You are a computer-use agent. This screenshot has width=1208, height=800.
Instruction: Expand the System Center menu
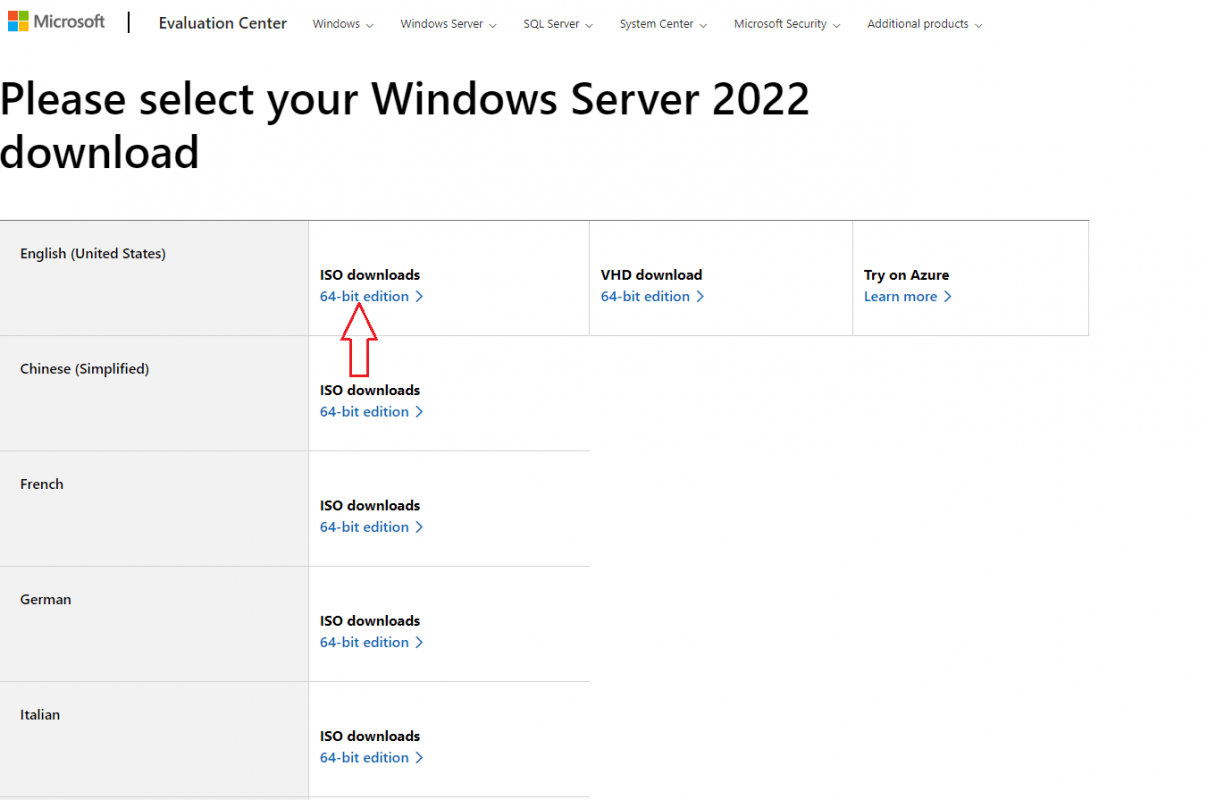[x=663, y=24]
